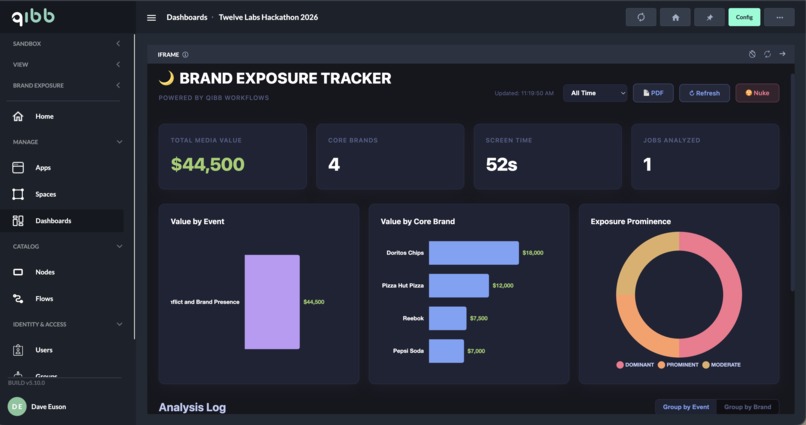Image resolution: width=806 pixels, height=425 pixels.
Task: Click the Dave Euson user name
Action: click(x=48, y=406)
